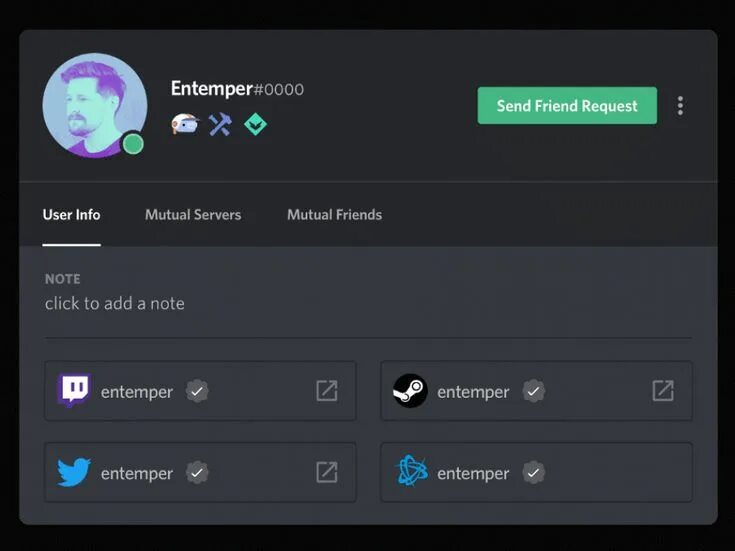Open the three-dot more options menu
The image size is (735, 551).
[x=680, y=106]
